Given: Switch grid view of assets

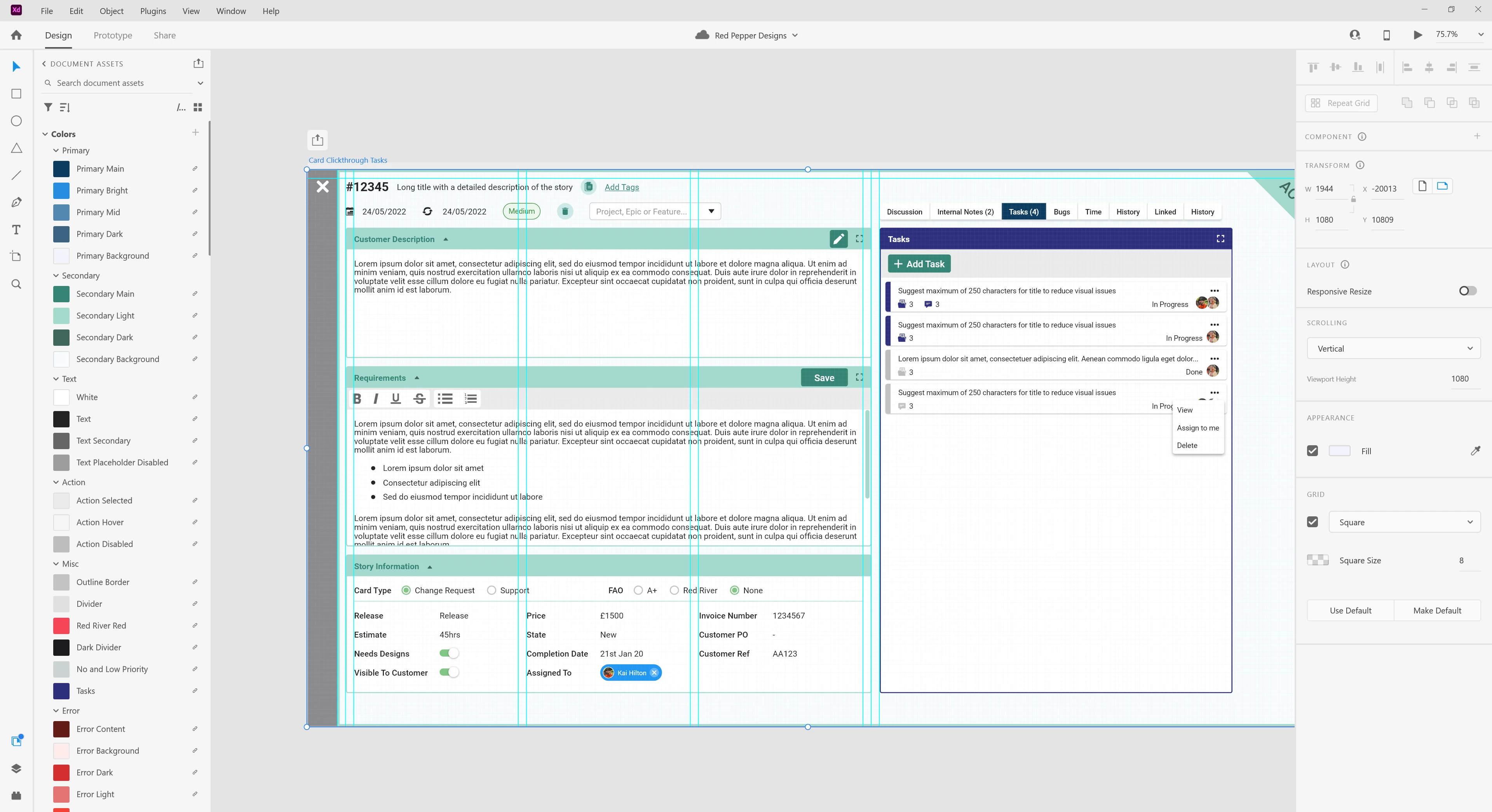Looking at the screenshot, I should tap(197, 107).
